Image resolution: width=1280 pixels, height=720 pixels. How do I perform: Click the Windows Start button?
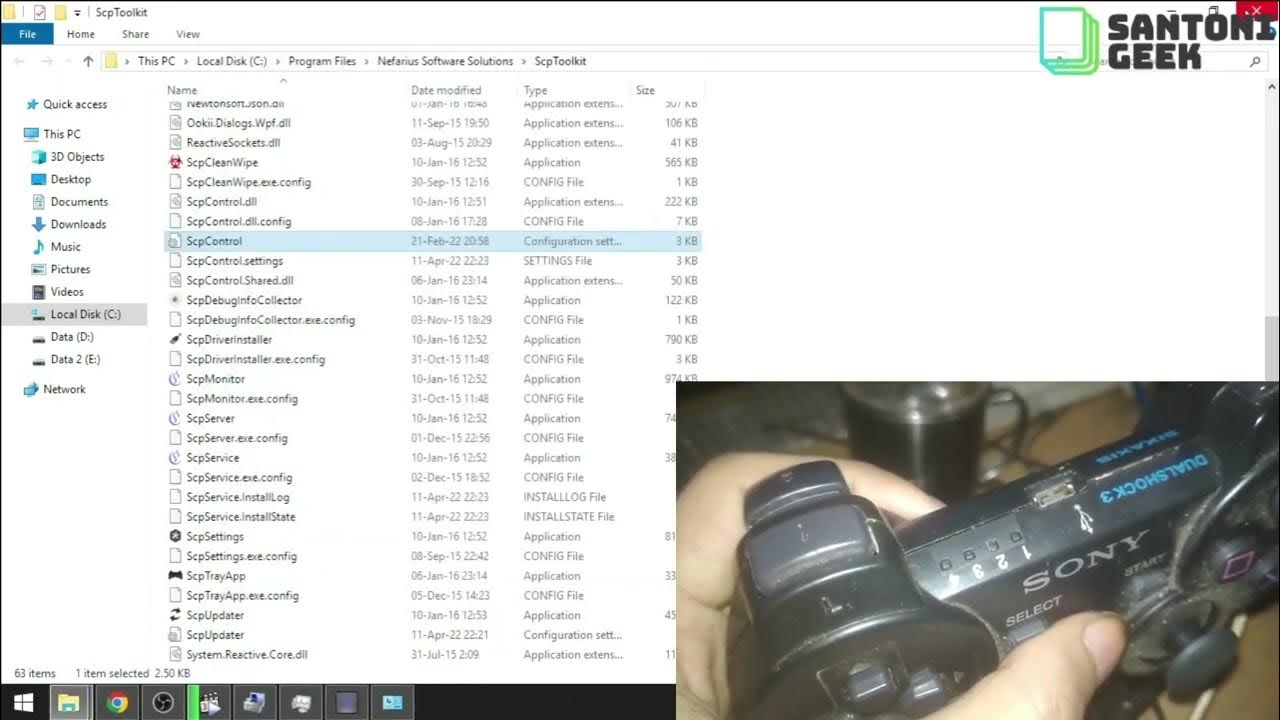(22, 703)
